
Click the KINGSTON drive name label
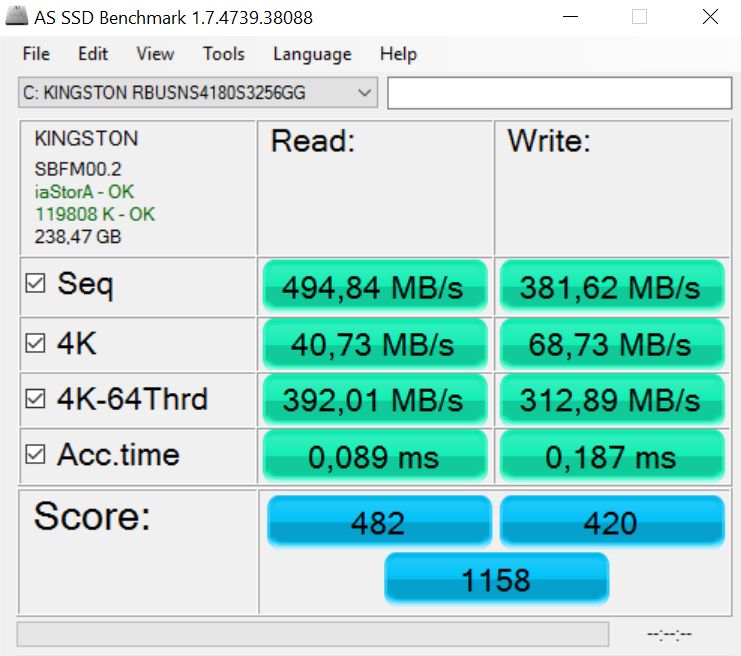click(86, 138)
